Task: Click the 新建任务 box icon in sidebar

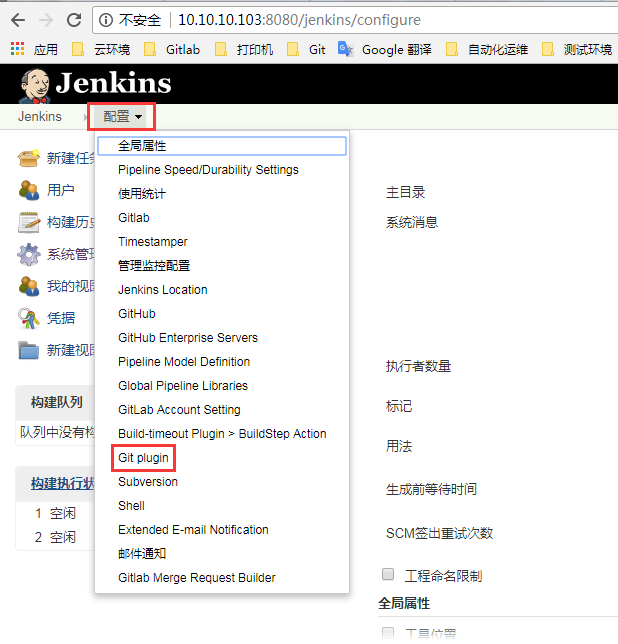Action: point(29,158)
